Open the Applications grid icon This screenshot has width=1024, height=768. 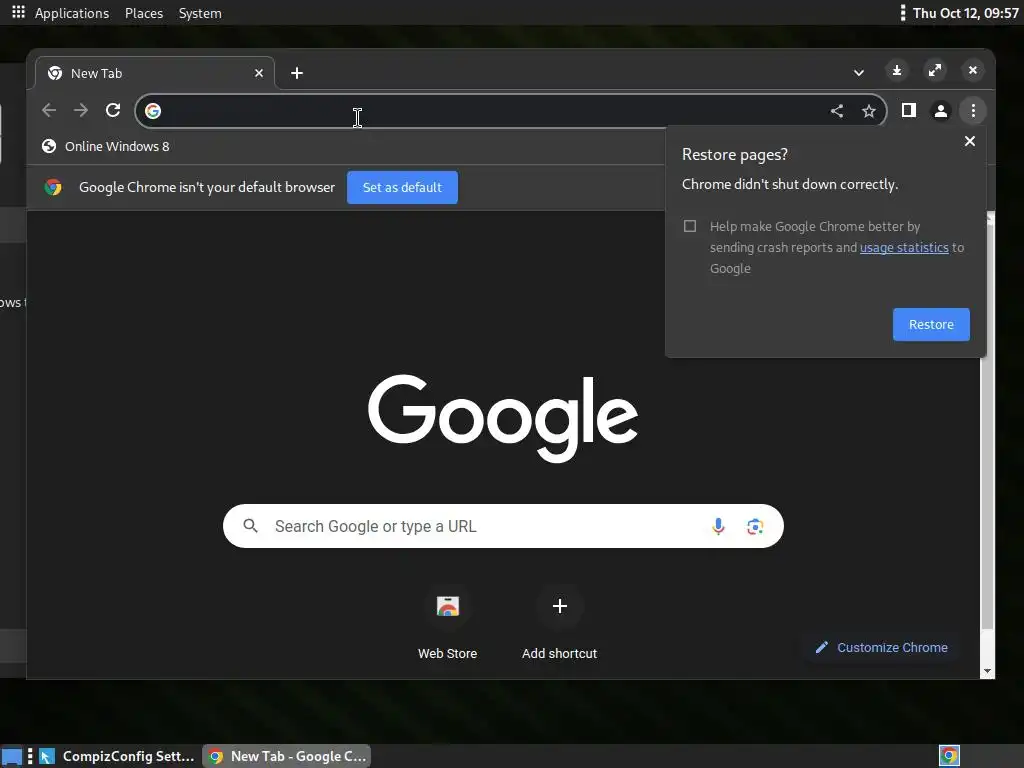(18, 12)
